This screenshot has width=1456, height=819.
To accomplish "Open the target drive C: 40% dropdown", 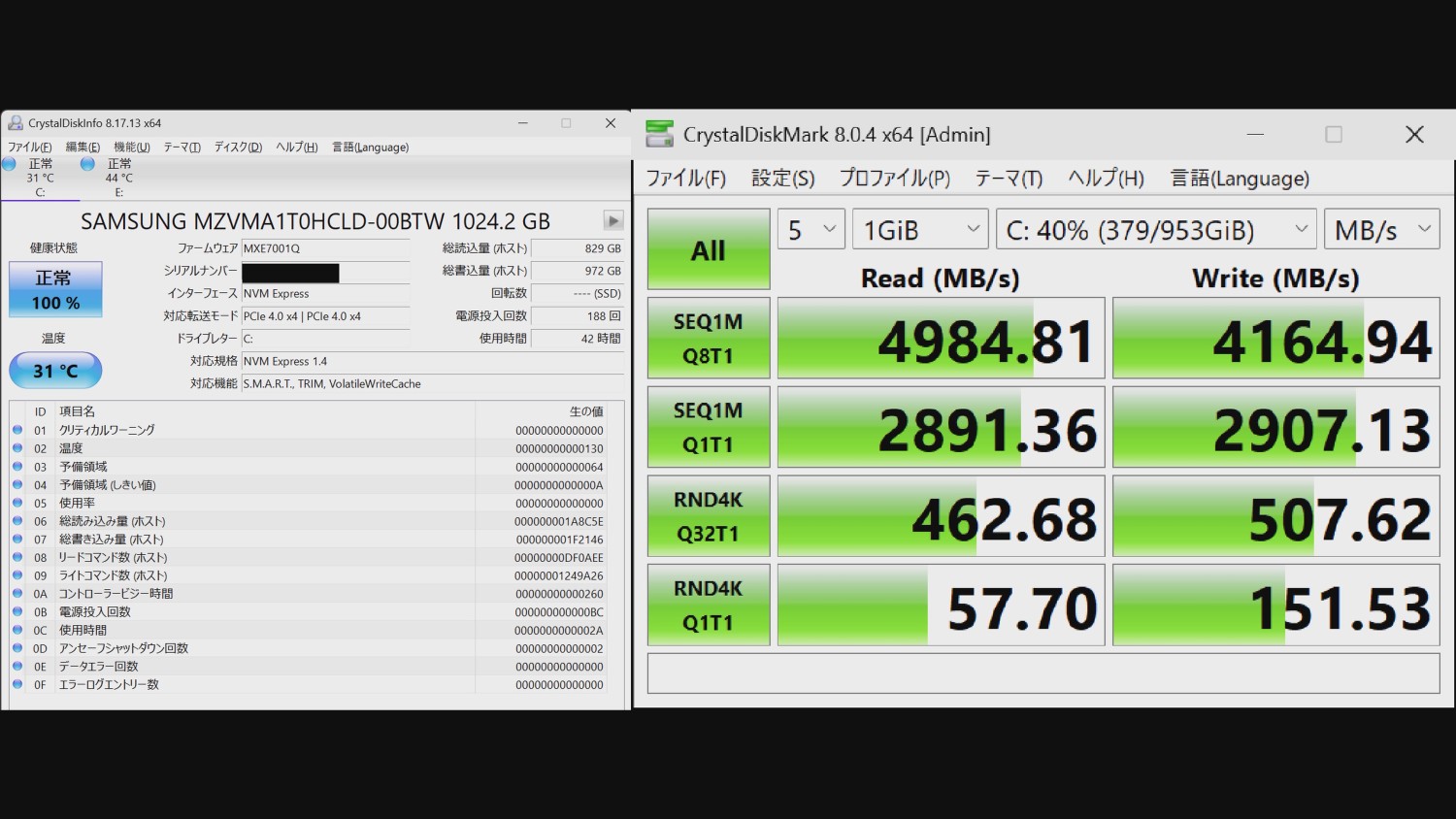I will click(1155, 230).
